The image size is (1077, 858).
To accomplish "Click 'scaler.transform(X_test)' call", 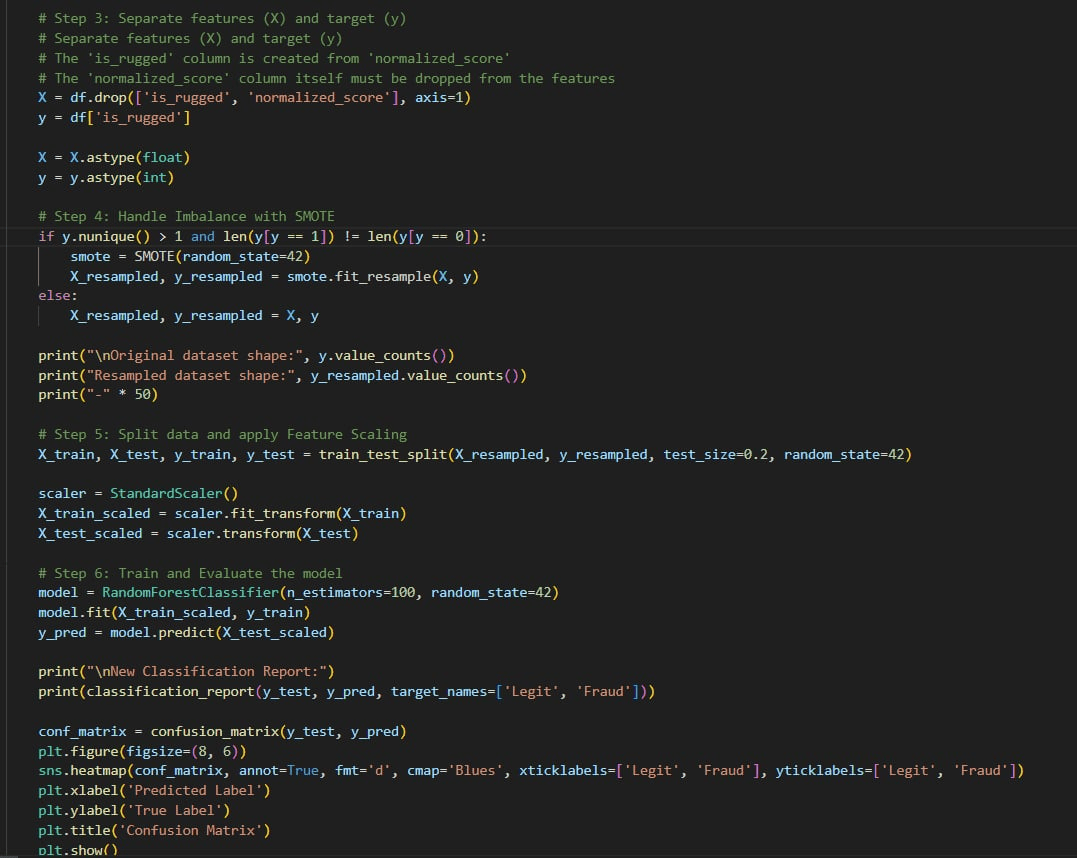I will (262, 533).
